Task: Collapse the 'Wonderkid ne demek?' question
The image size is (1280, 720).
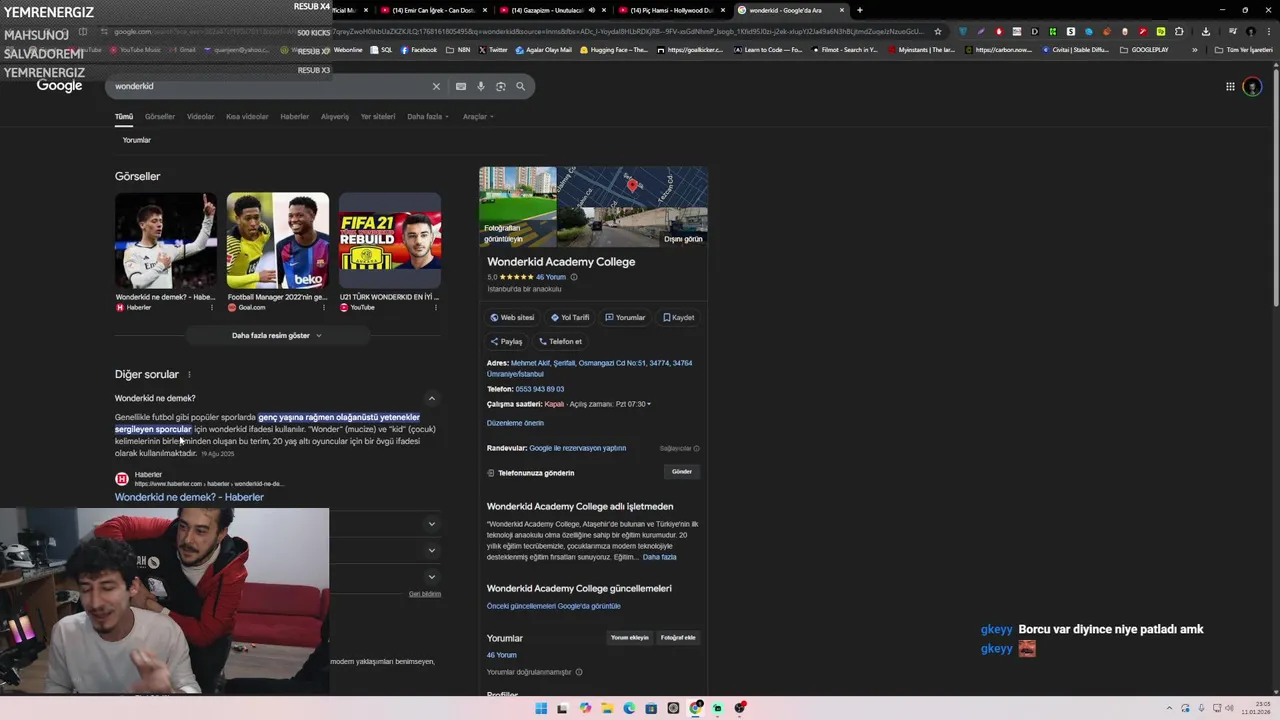Action: pyautogui.click(x=431, y=399)
